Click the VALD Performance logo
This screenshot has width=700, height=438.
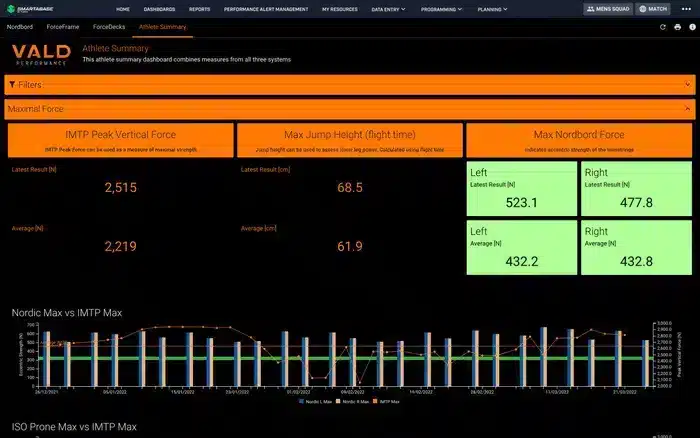[x=41, y=55]
